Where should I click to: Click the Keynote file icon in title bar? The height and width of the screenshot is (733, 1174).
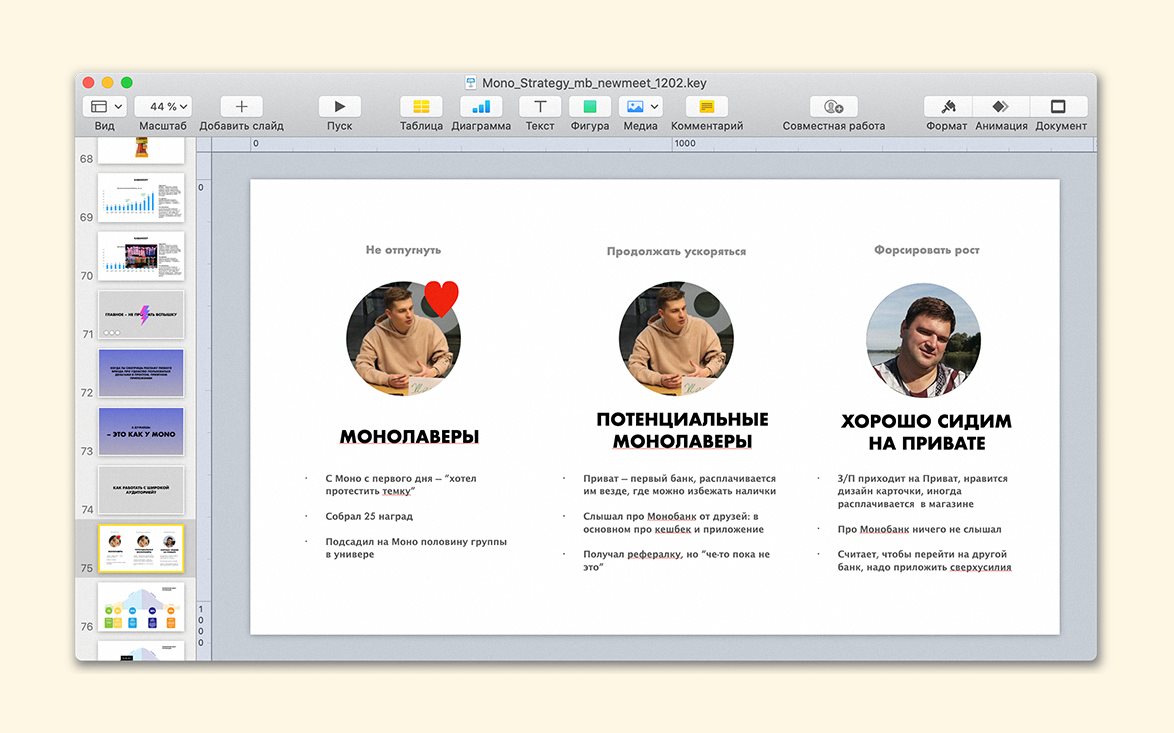[x=470, y=82]
